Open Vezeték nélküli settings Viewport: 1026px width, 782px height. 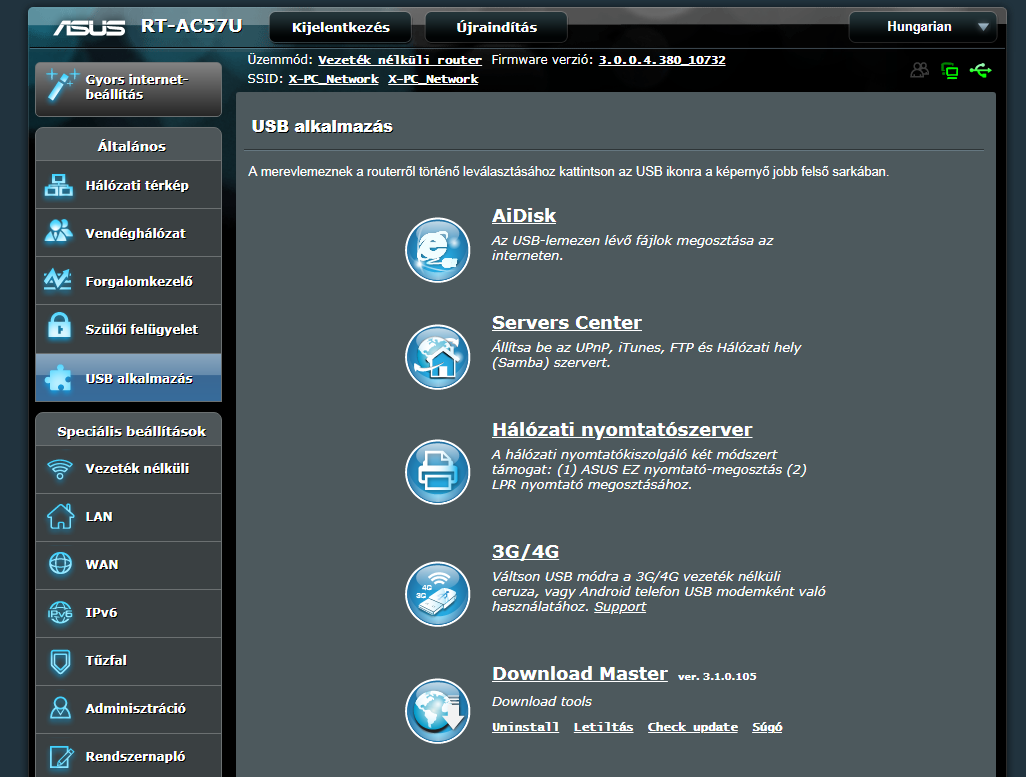128,469
